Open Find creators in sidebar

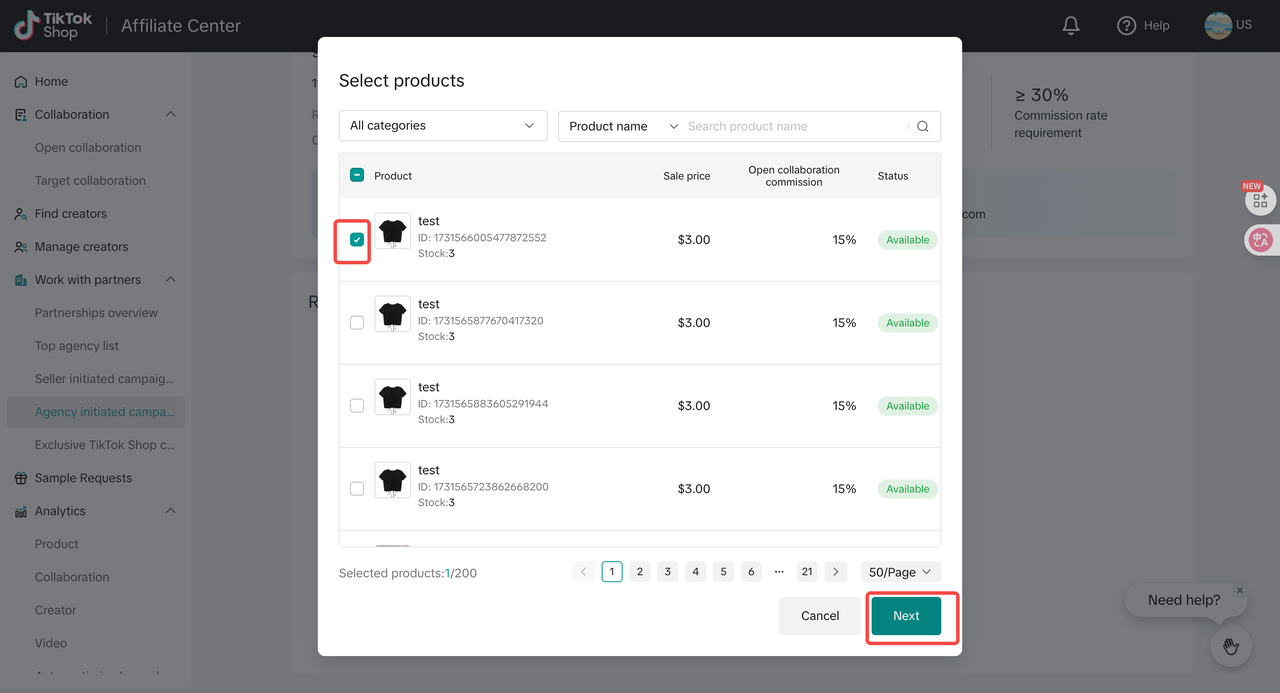coord(70,214)
